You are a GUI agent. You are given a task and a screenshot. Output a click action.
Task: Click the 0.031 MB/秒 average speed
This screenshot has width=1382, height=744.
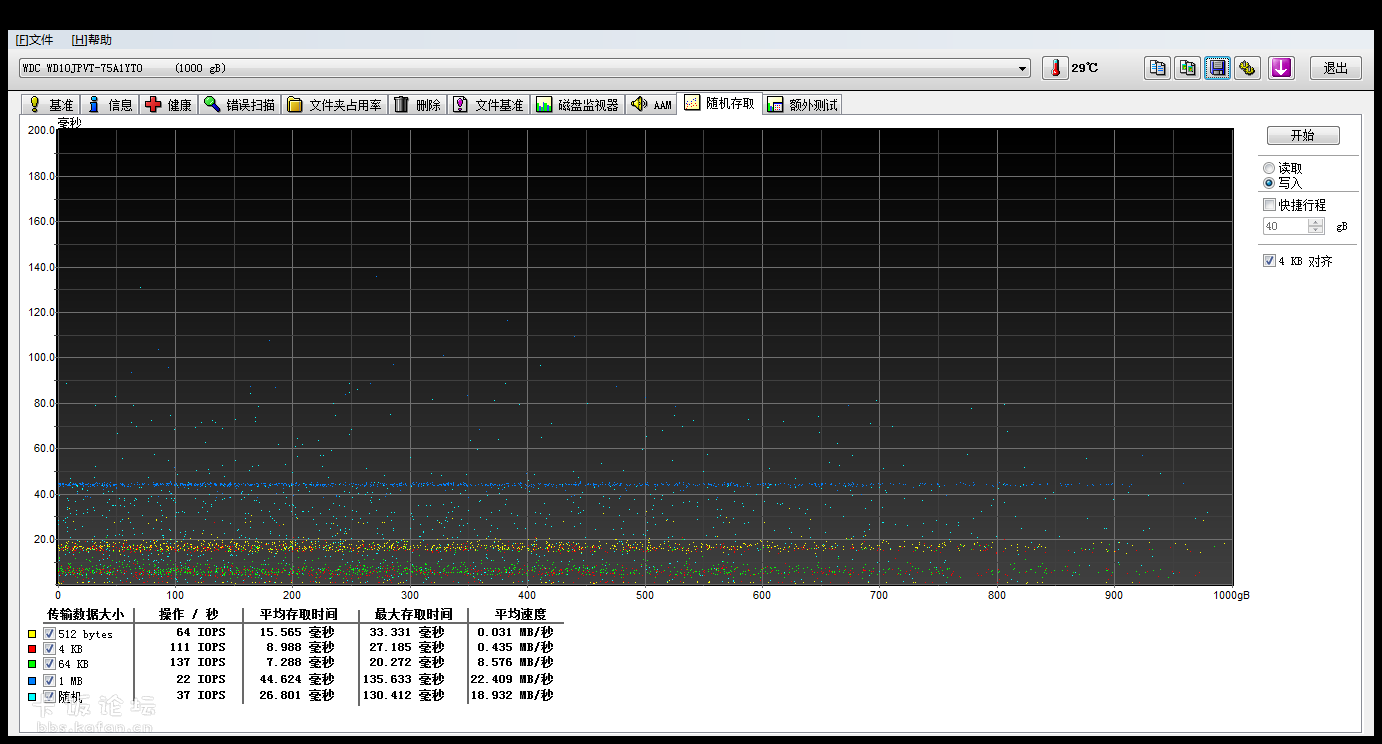pos(515,632)
